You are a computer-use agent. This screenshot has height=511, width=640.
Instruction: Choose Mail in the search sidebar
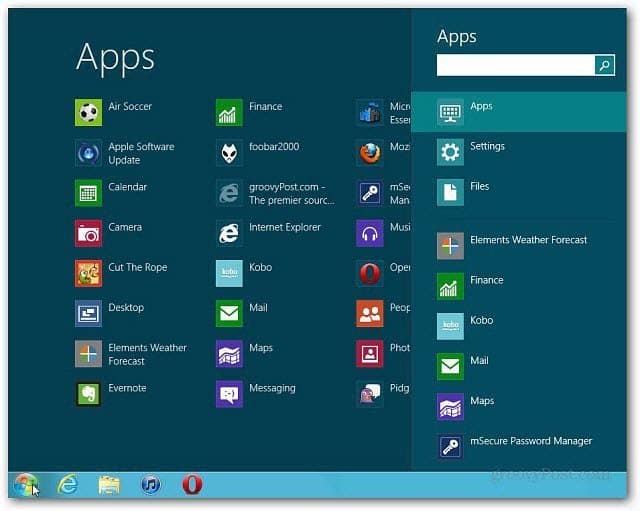pos(518,367)
